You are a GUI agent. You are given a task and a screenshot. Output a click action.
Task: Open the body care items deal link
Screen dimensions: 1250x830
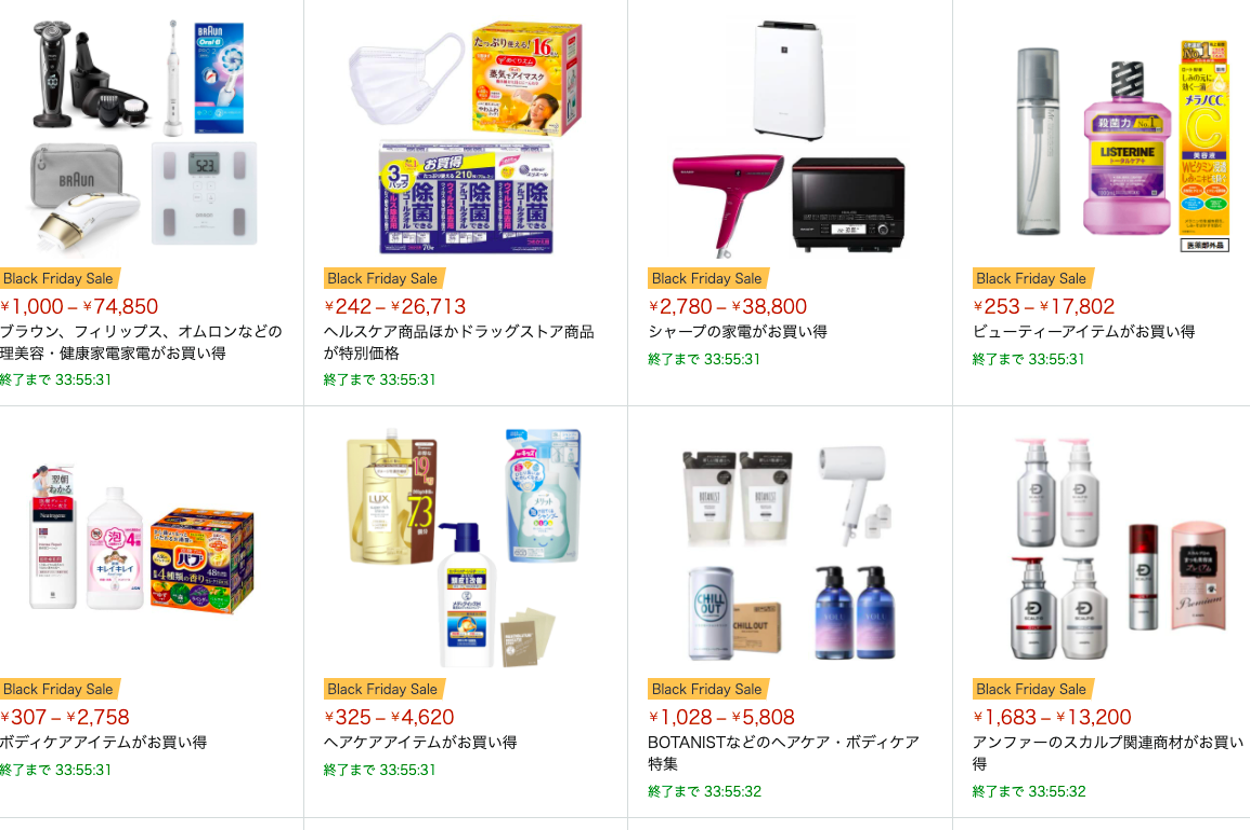point(103,743)
